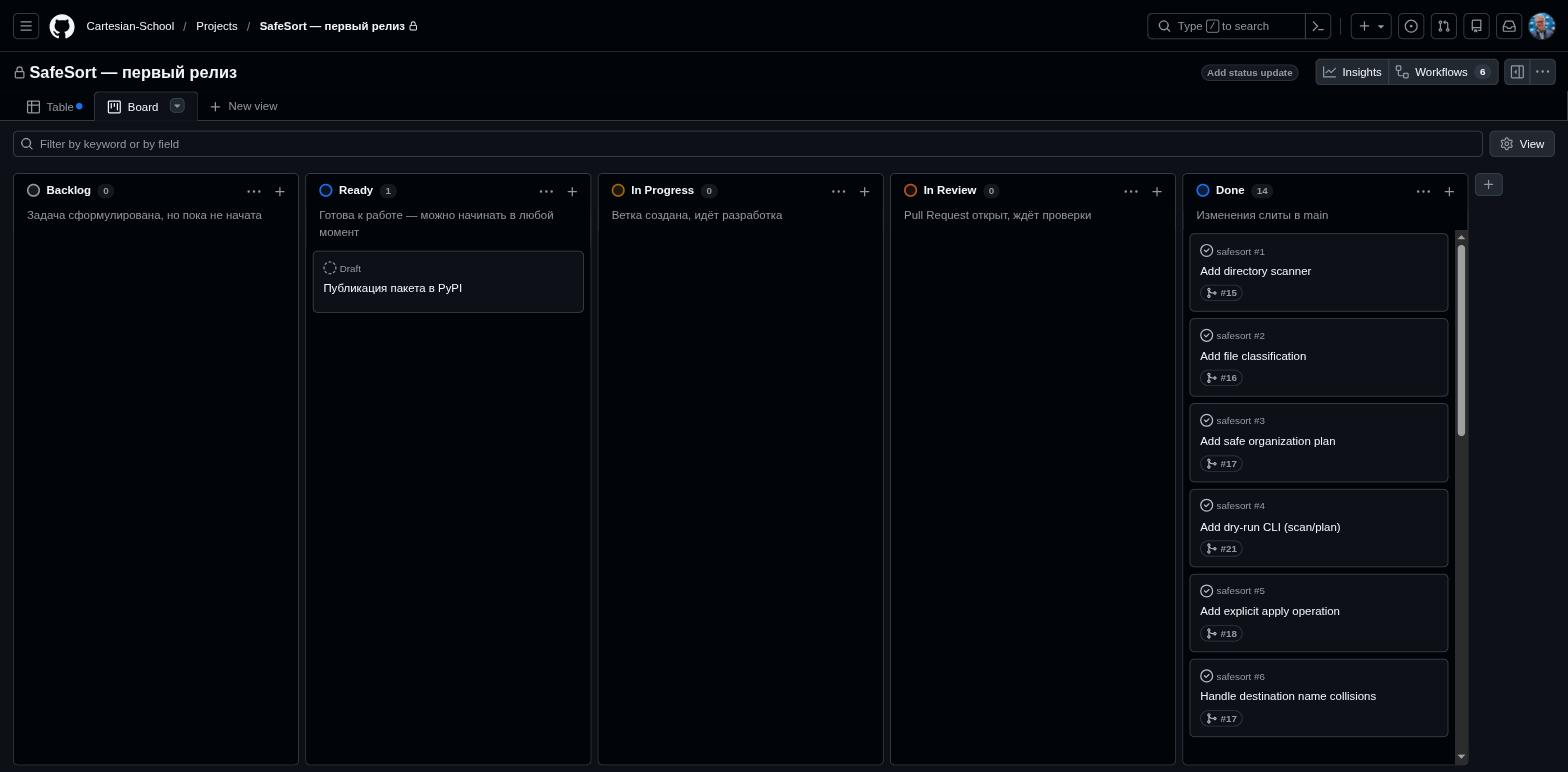
Task: Open In Review column actions menu
Action: pos(1131,191)
